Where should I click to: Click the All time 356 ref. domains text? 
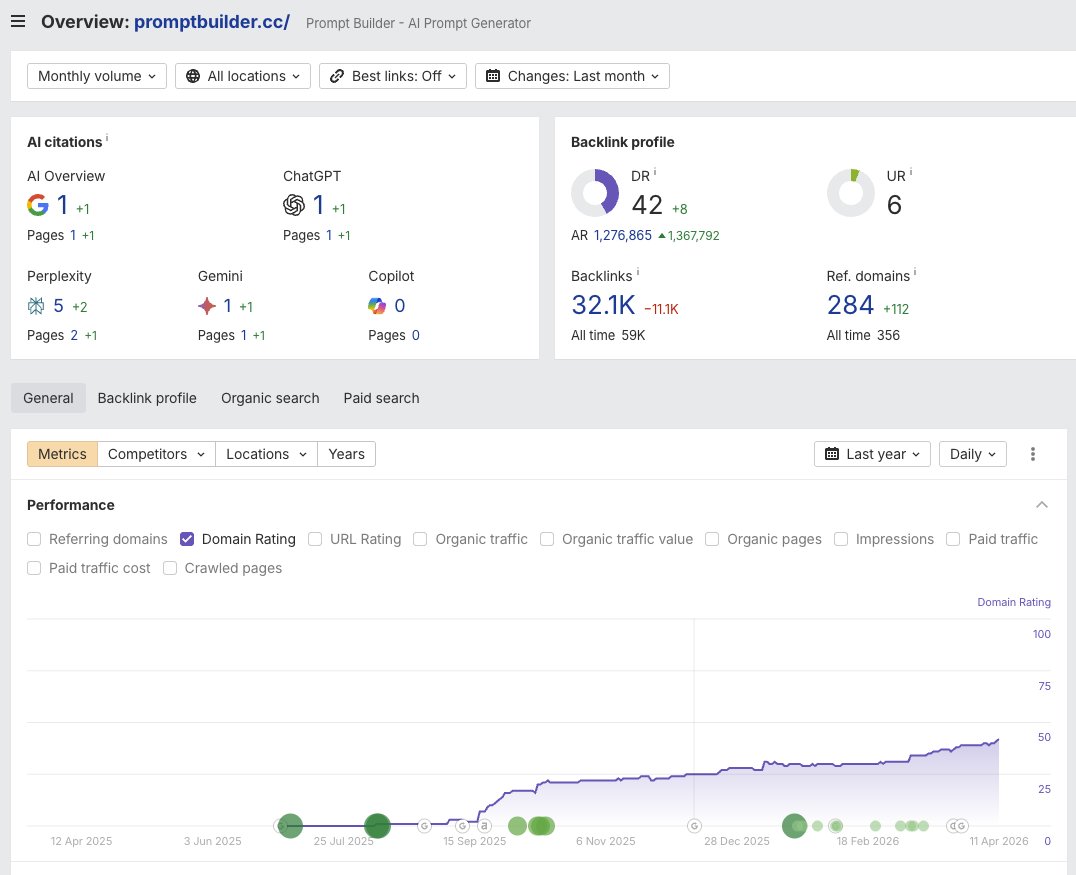863,336
